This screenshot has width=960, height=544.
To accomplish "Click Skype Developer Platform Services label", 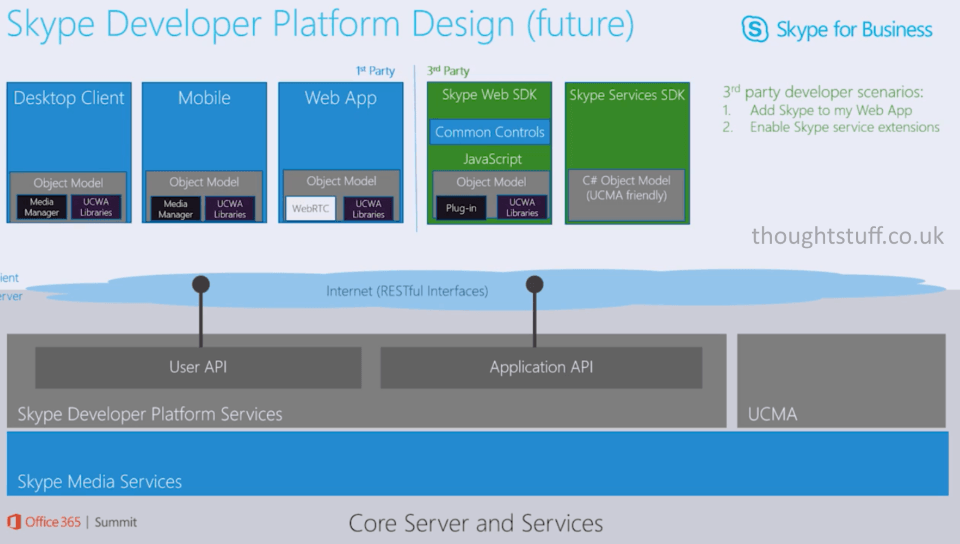I will [150, 414].
